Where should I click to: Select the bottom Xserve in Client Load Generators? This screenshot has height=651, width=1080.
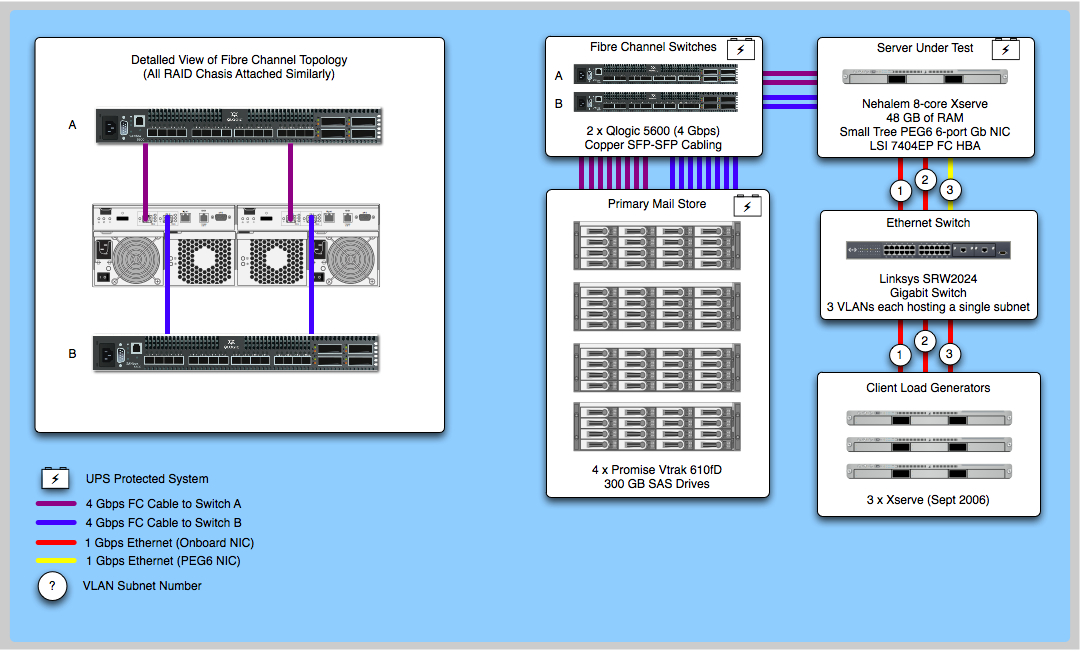tap(928, 471)
